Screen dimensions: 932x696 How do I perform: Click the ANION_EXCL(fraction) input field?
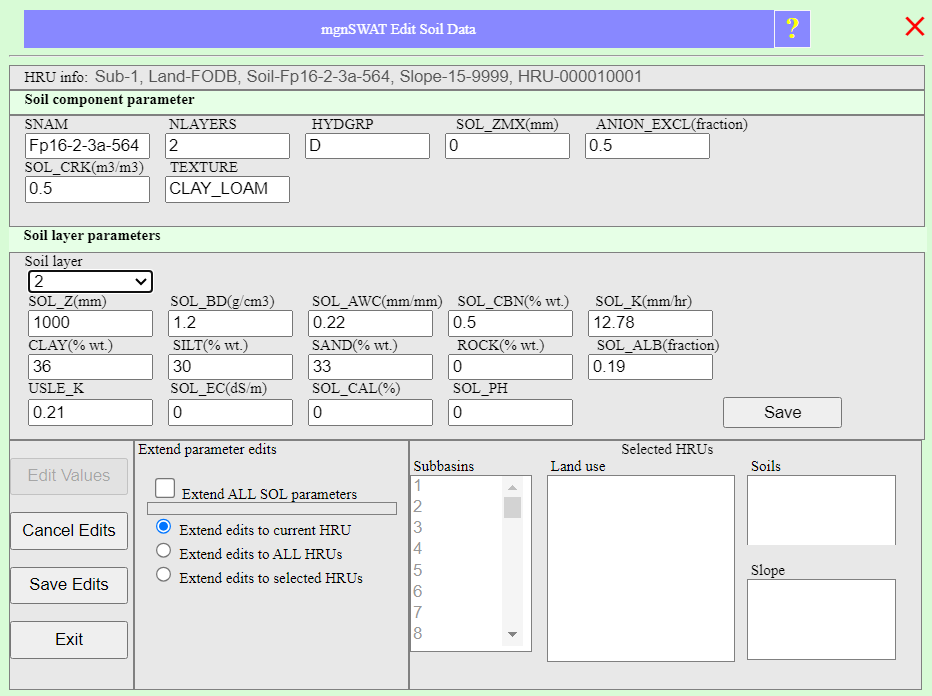pos(647,146)
